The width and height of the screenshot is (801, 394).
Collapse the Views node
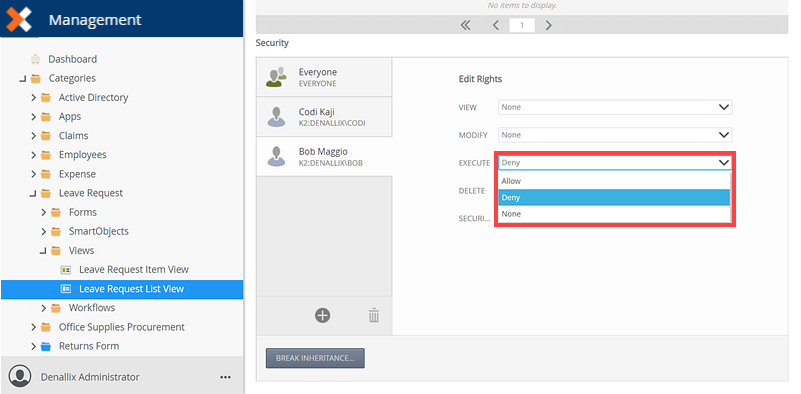[x=43, y=251]
